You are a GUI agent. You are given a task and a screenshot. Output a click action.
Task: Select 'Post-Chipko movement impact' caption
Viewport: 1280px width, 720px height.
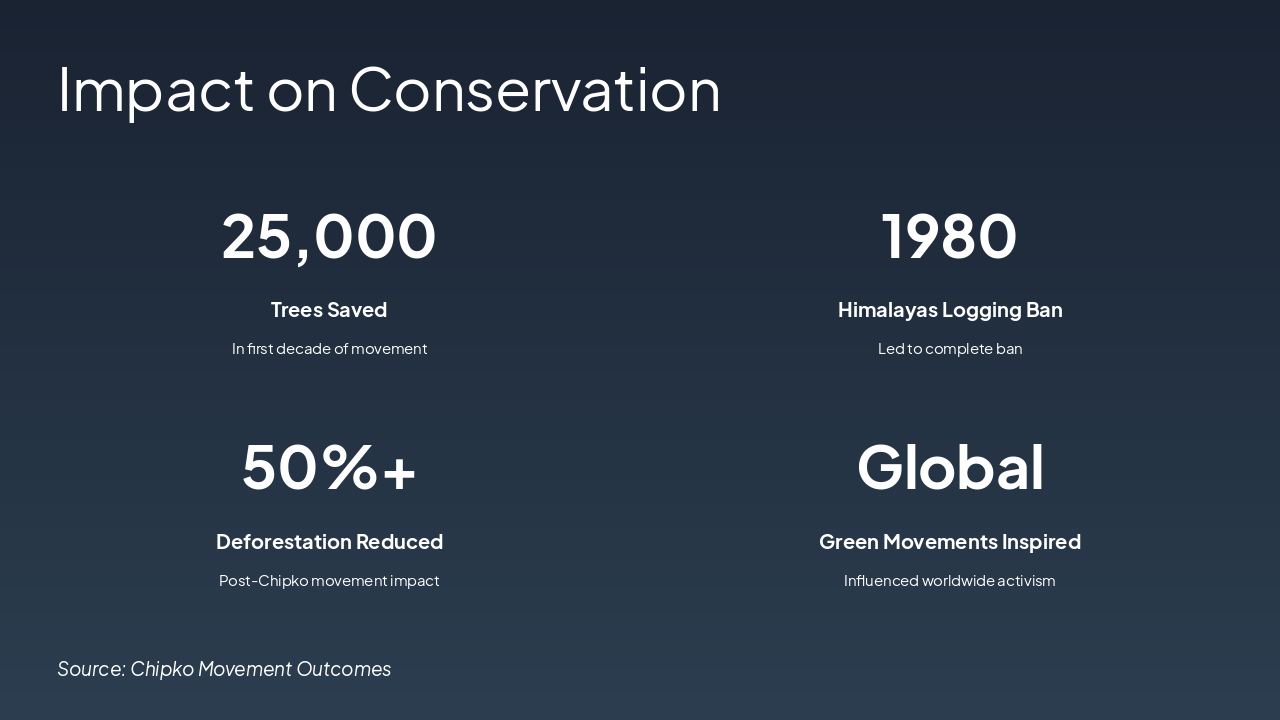(x=329, y=581)
